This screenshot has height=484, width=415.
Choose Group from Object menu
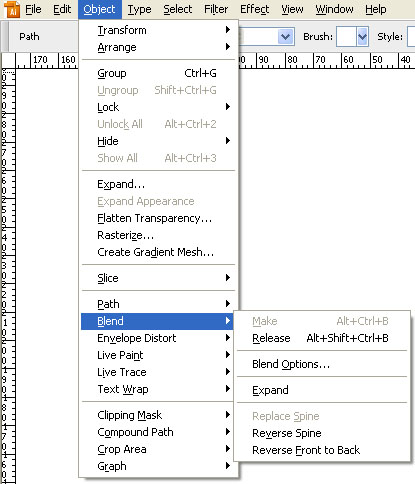(x=158, y=73)
